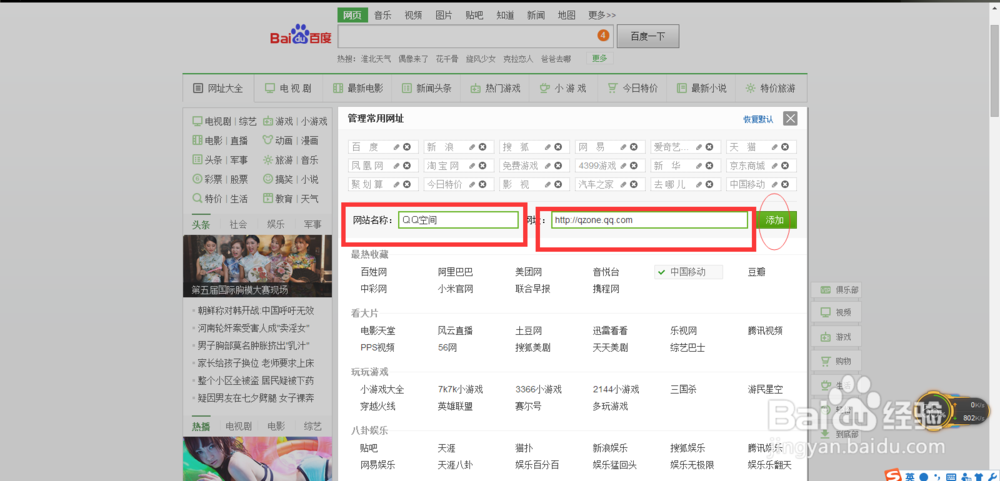Open the 地图 search tab
The width and height of the screenshot is (1000, 481).
click(x=566, y=15)
